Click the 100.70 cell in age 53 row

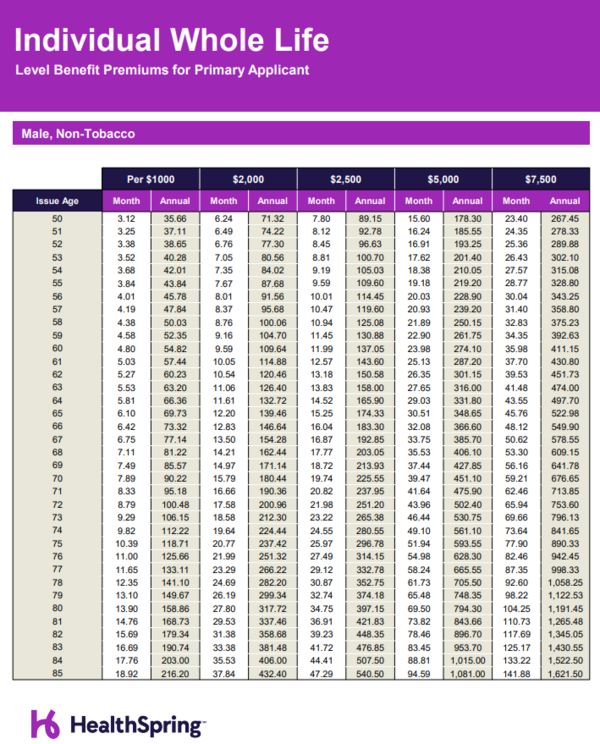370,258
